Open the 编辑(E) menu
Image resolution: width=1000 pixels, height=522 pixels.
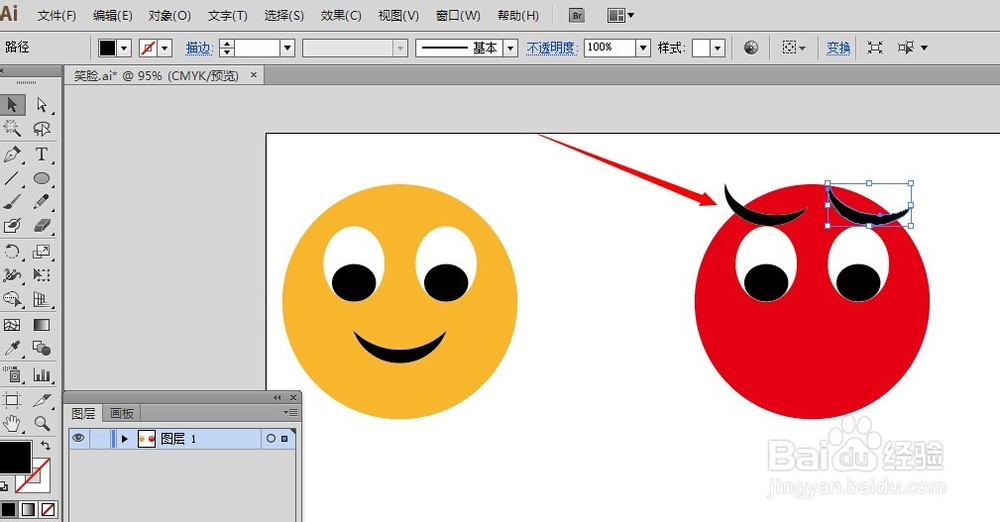point(112,15)
